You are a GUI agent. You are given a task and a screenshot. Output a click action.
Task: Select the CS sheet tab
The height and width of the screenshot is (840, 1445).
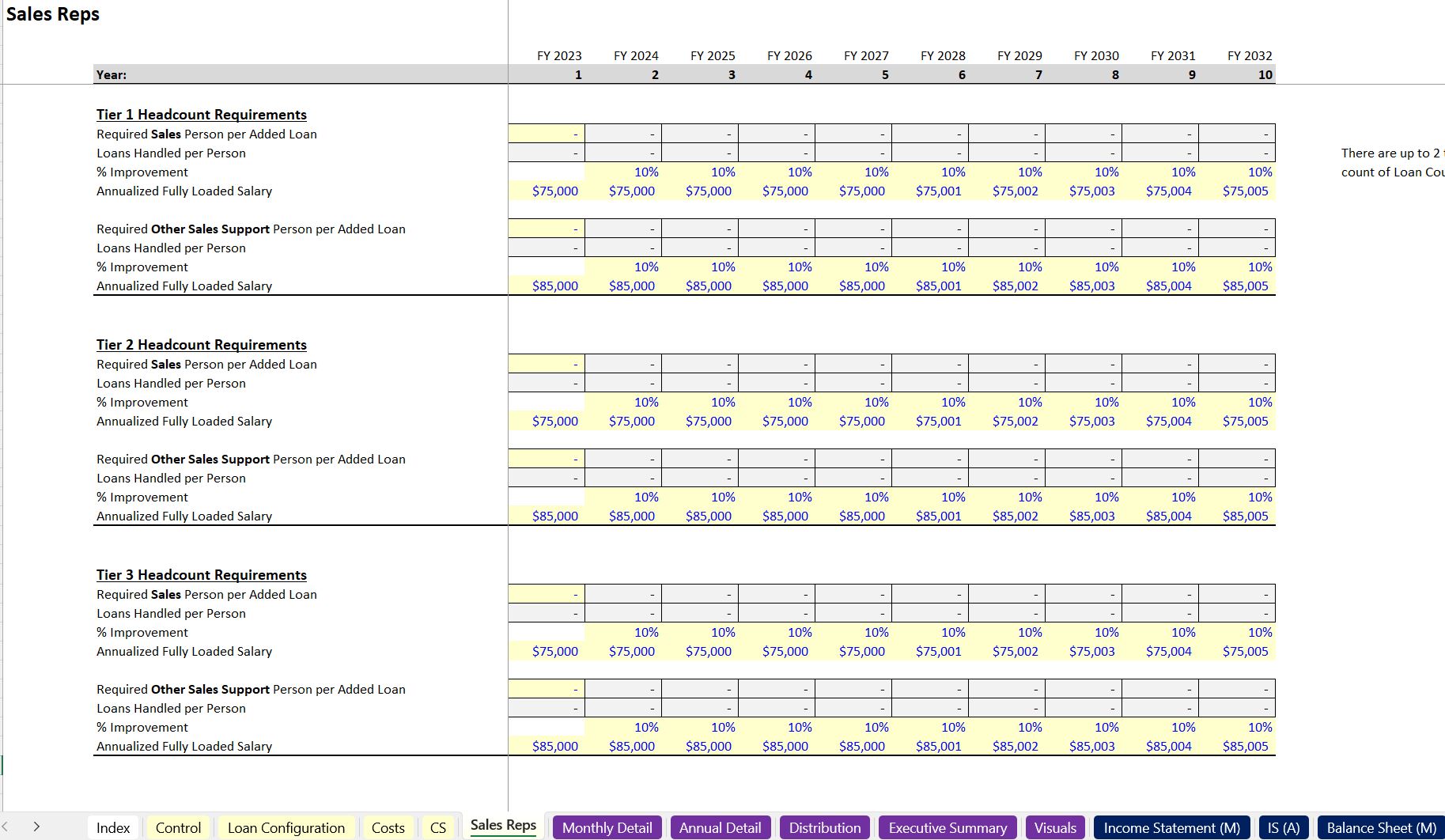point(438,827)
